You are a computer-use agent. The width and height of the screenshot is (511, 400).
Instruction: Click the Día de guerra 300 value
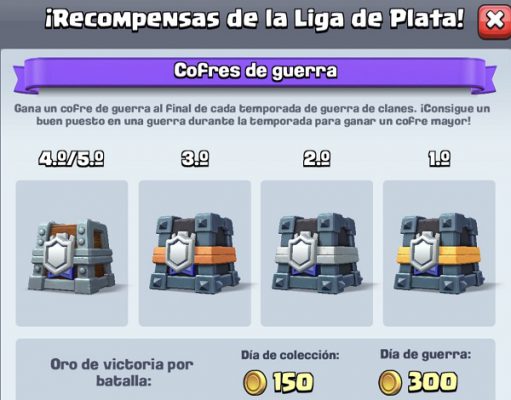pos(433,382)
